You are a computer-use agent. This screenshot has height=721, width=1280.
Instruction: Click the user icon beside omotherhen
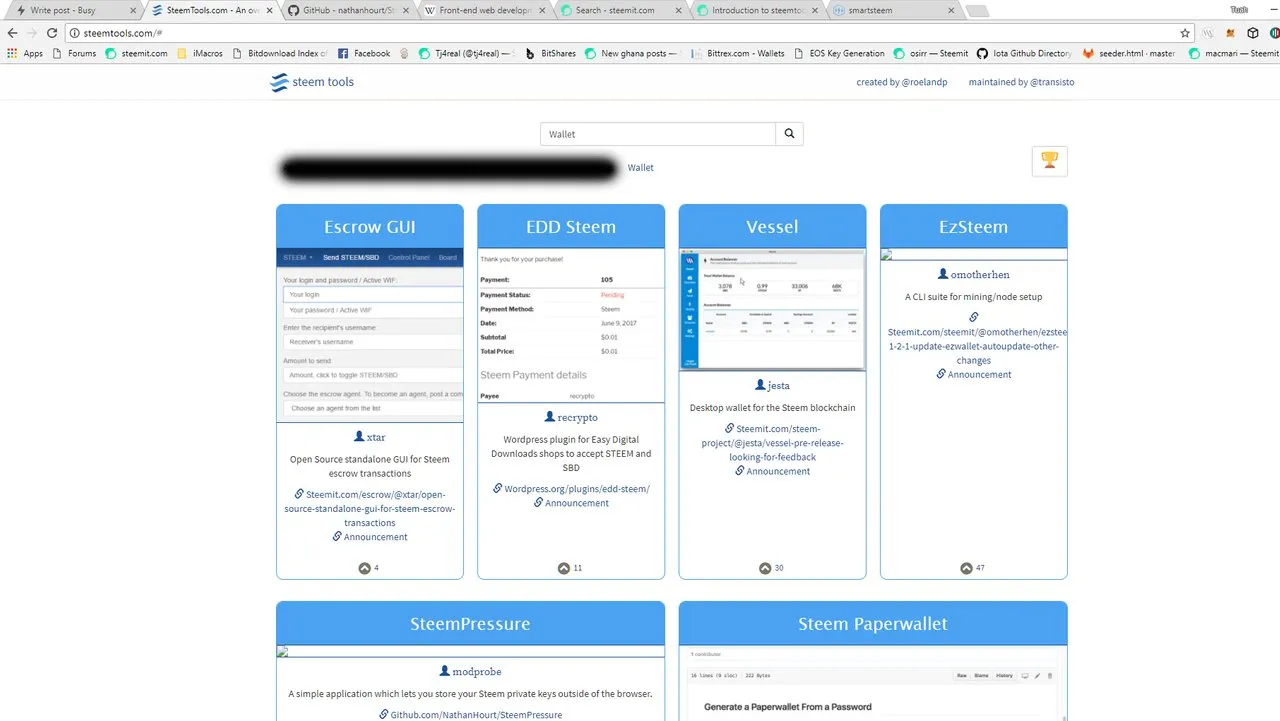click(x=943, y=273)
